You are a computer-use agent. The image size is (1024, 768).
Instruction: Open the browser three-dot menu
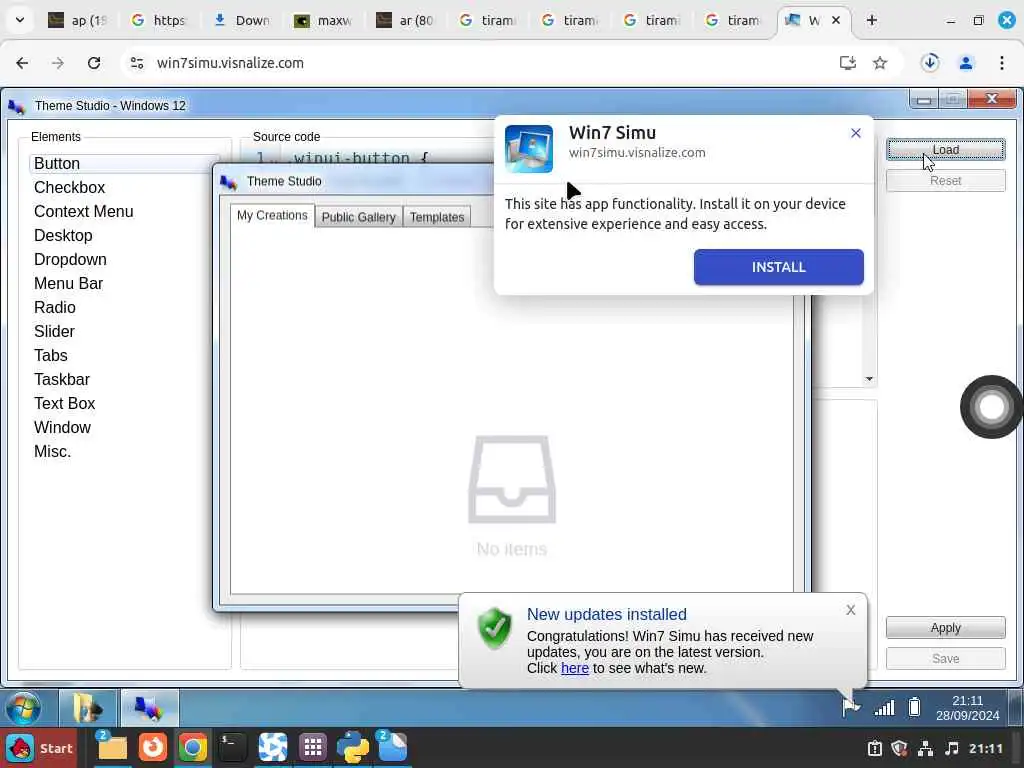point(1002,63)
